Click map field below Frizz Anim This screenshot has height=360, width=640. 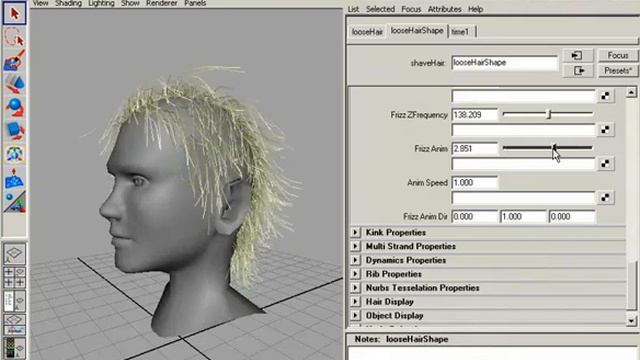pos(523,164)
